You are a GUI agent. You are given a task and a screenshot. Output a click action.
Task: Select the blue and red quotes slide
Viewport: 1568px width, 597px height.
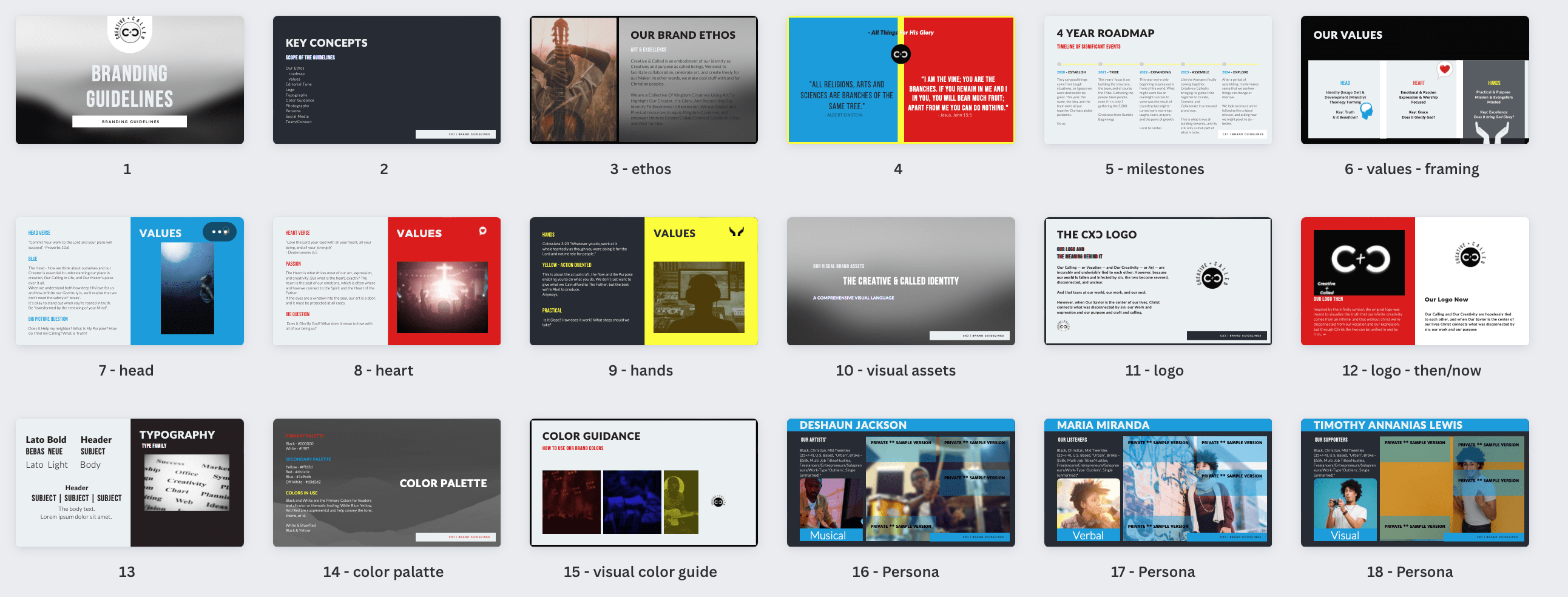coord(901,79)
